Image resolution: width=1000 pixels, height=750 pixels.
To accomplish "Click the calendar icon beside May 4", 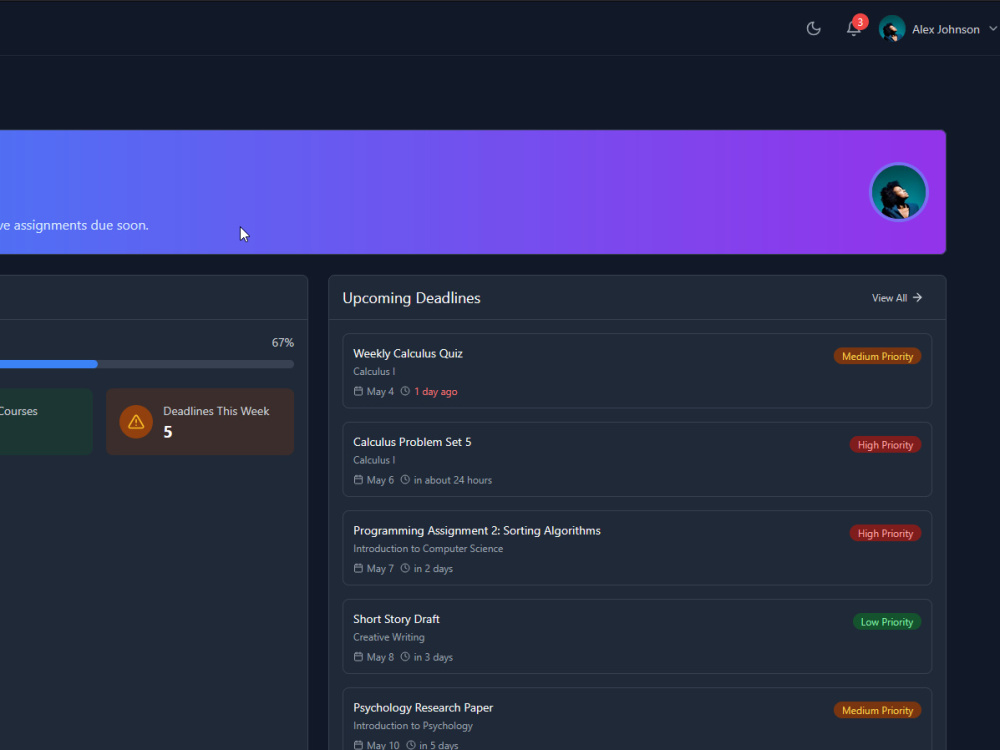I will click(358, 392).
